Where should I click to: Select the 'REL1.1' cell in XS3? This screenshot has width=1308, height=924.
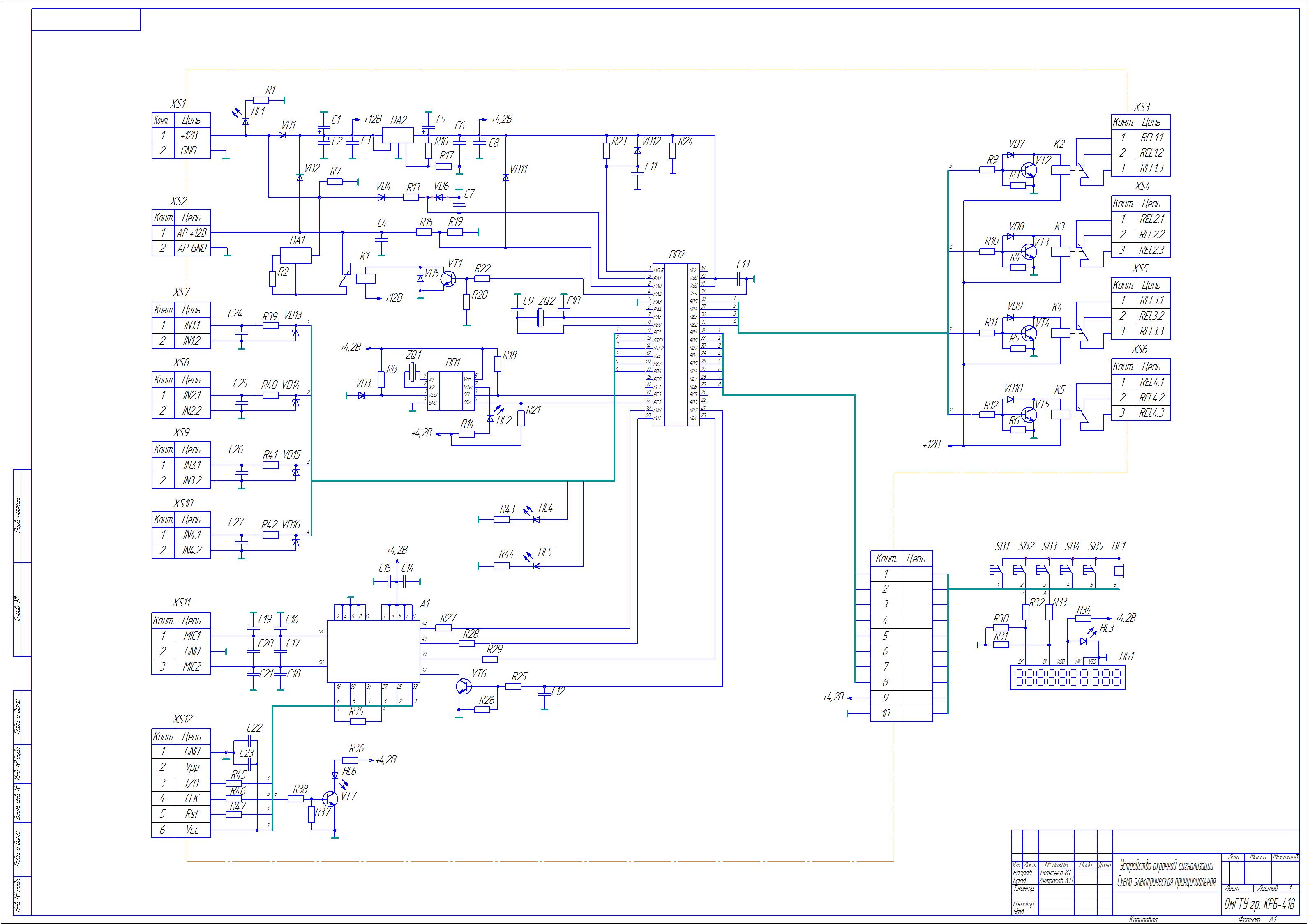(1152, 137)
